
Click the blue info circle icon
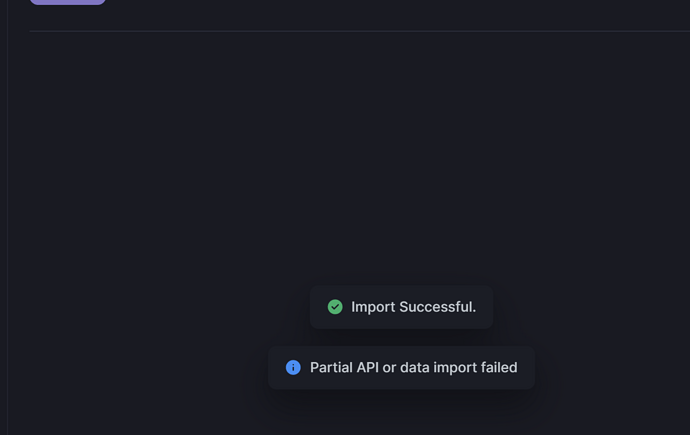coord(293,367)
